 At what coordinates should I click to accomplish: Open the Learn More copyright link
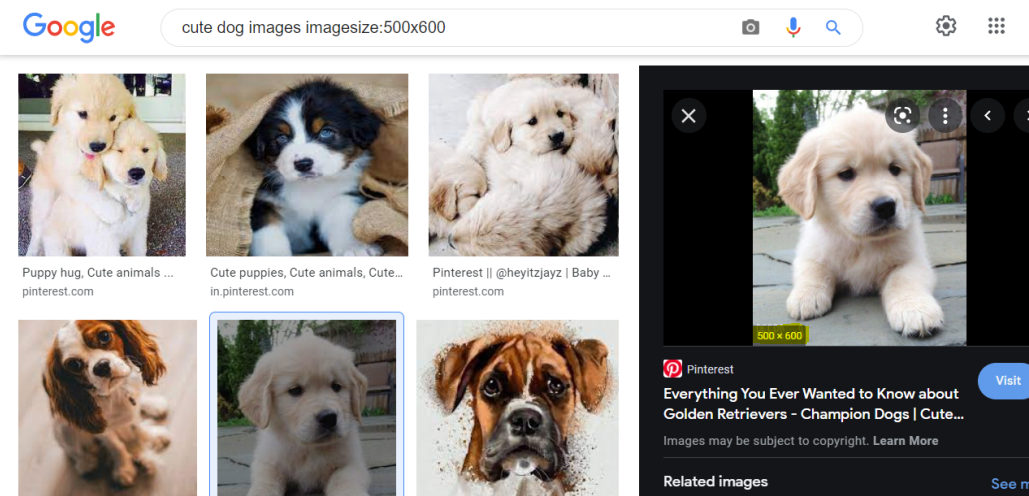pyautogui.click(x=906, y=441)
